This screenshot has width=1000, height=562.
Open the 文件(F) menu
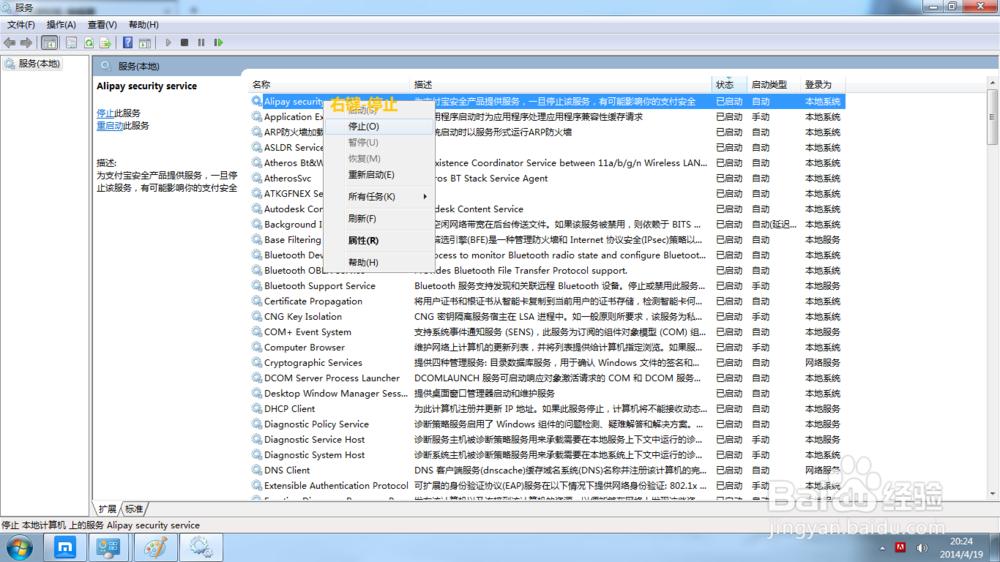pos(21,25)
